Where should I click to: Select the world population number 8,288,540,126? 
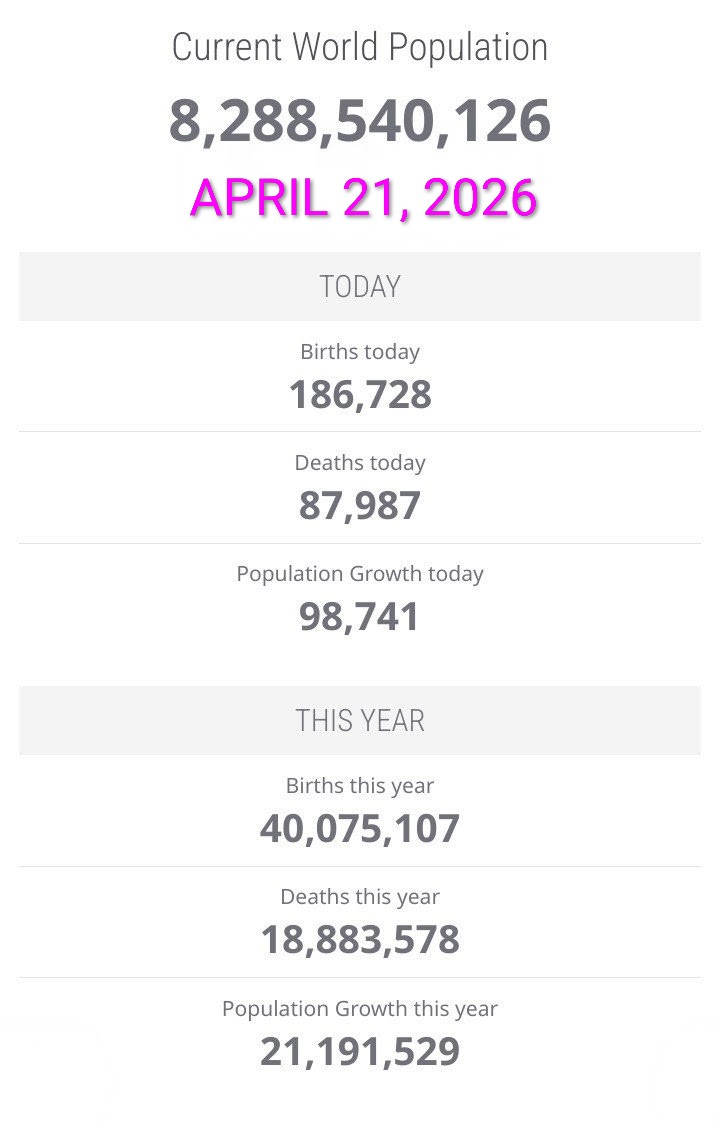359,121
